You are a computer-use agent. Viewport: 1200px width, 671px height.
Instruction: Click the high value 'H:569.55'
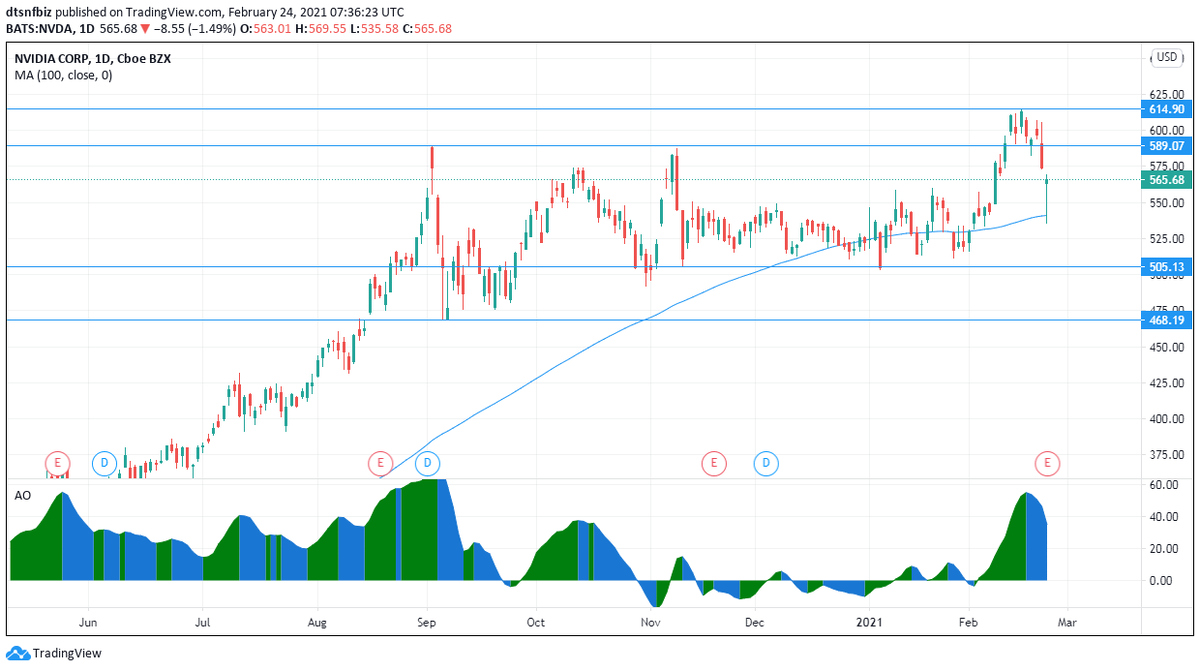click(320, 28)
